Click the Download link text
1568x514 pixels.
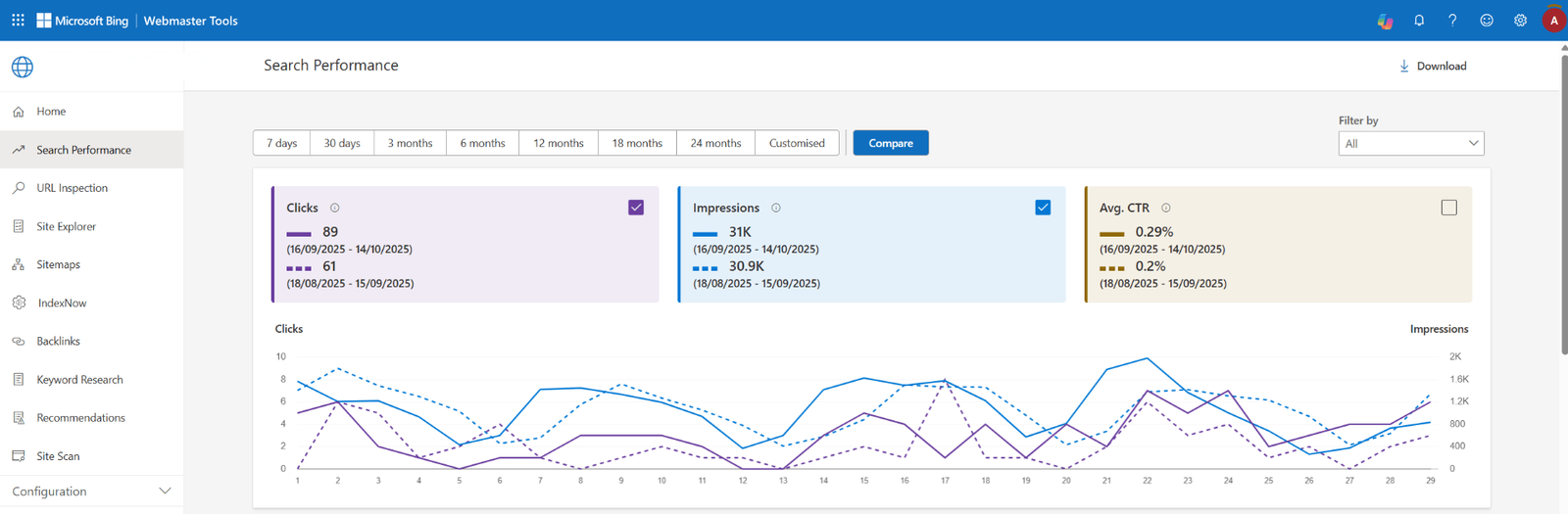(x=1442, y=66)
